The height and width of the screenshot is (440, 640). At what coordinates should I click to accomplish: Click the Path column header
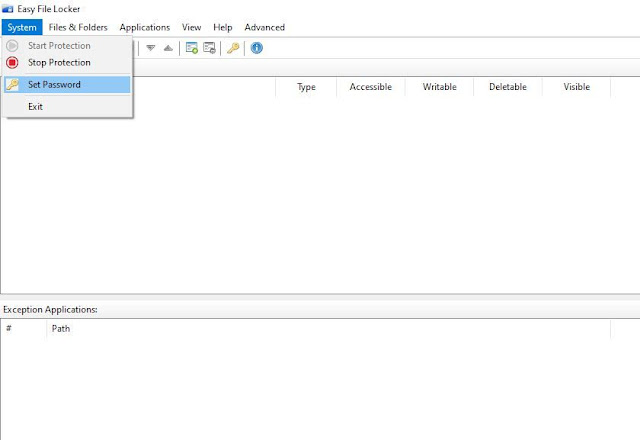(329, 329)
